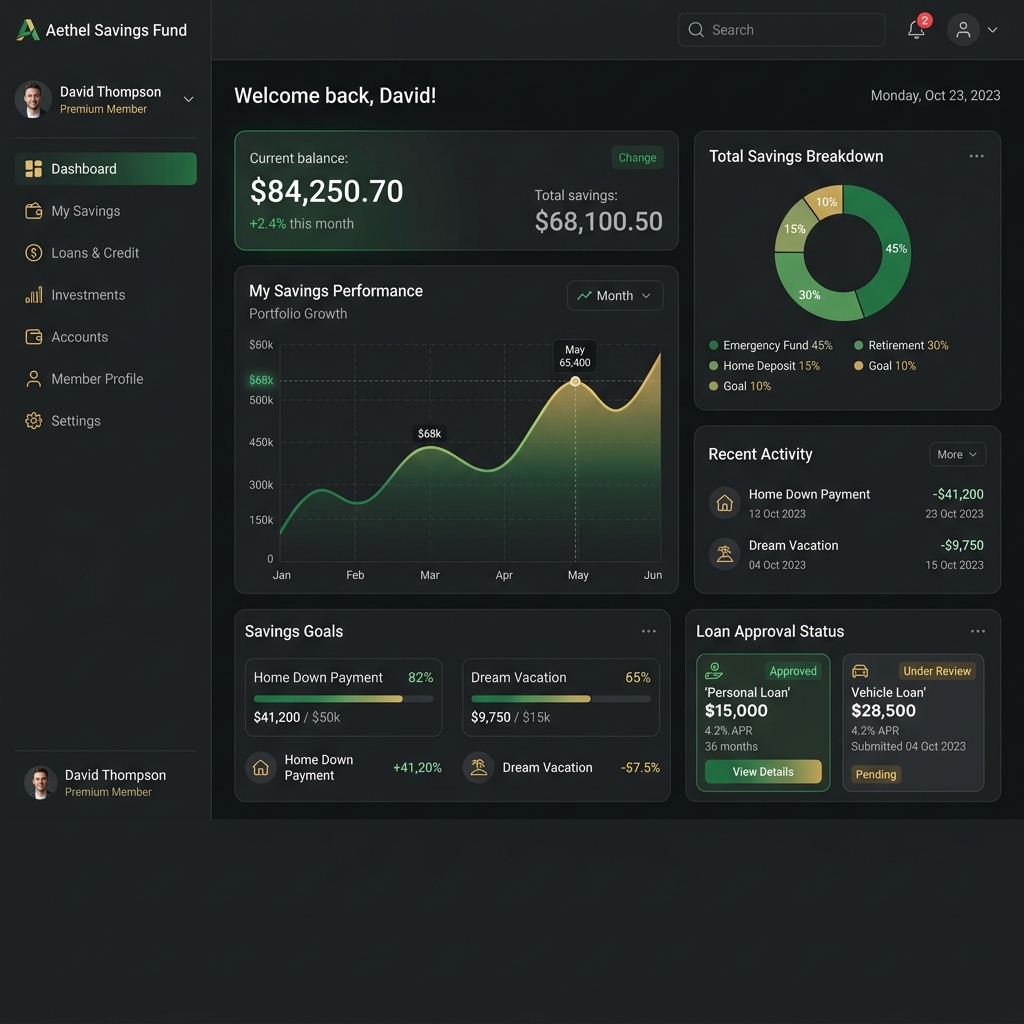The width and height of the screenshot is (1024, 1024).
Task: Click David Thompson's profile photo at sidebar bottom
Action: coord(40,782)
